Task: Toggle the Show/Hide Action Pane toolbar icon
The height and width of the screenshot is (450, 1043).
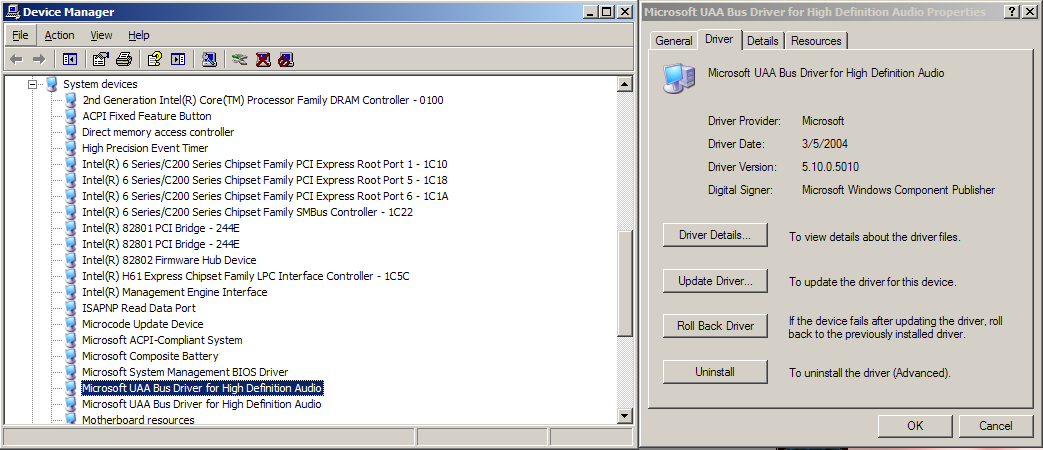Action: (x=178, y=60)
